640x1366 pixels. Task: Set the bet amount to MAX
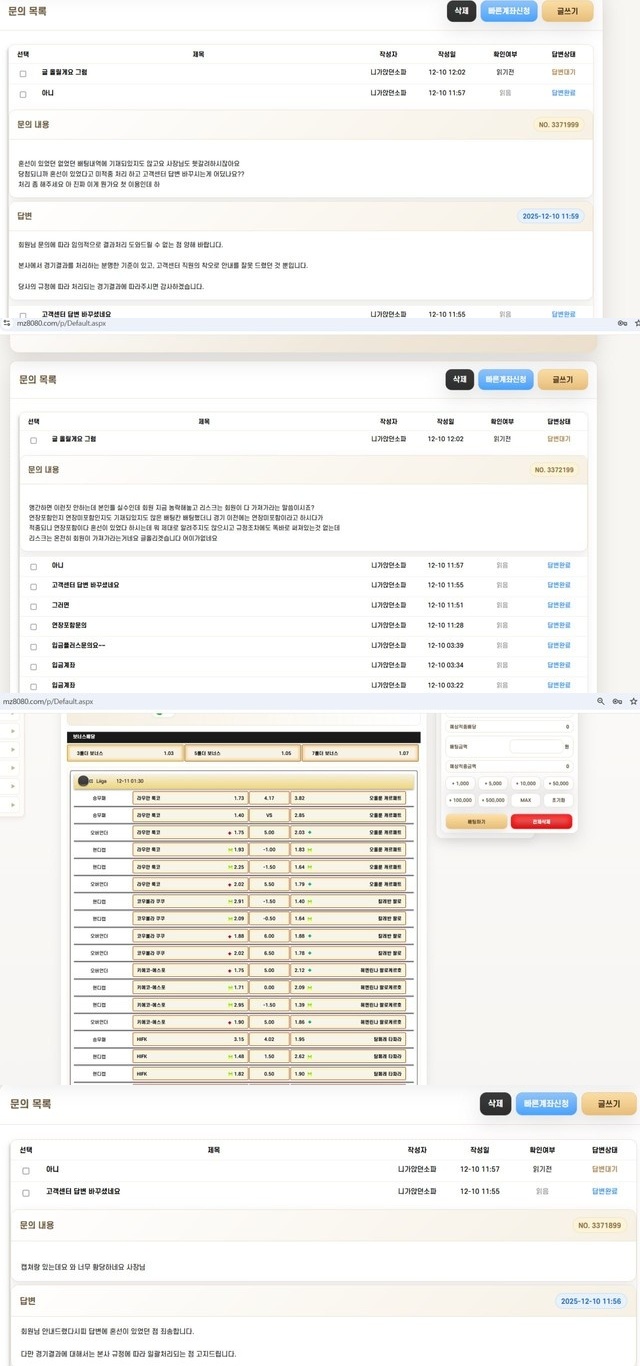pos(526,800)
